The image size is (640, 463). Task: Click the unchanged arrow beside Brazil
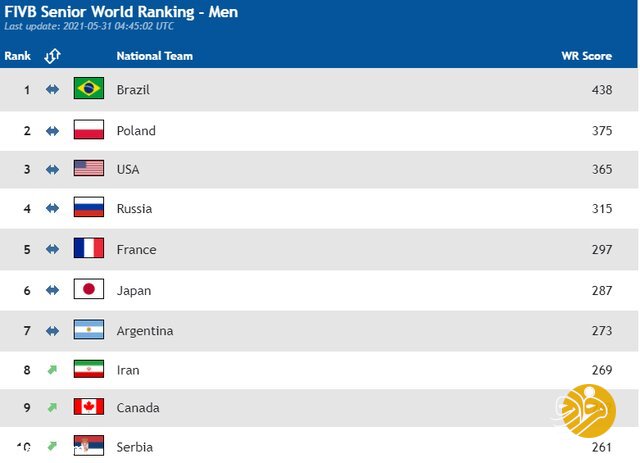tap(52, 89)
